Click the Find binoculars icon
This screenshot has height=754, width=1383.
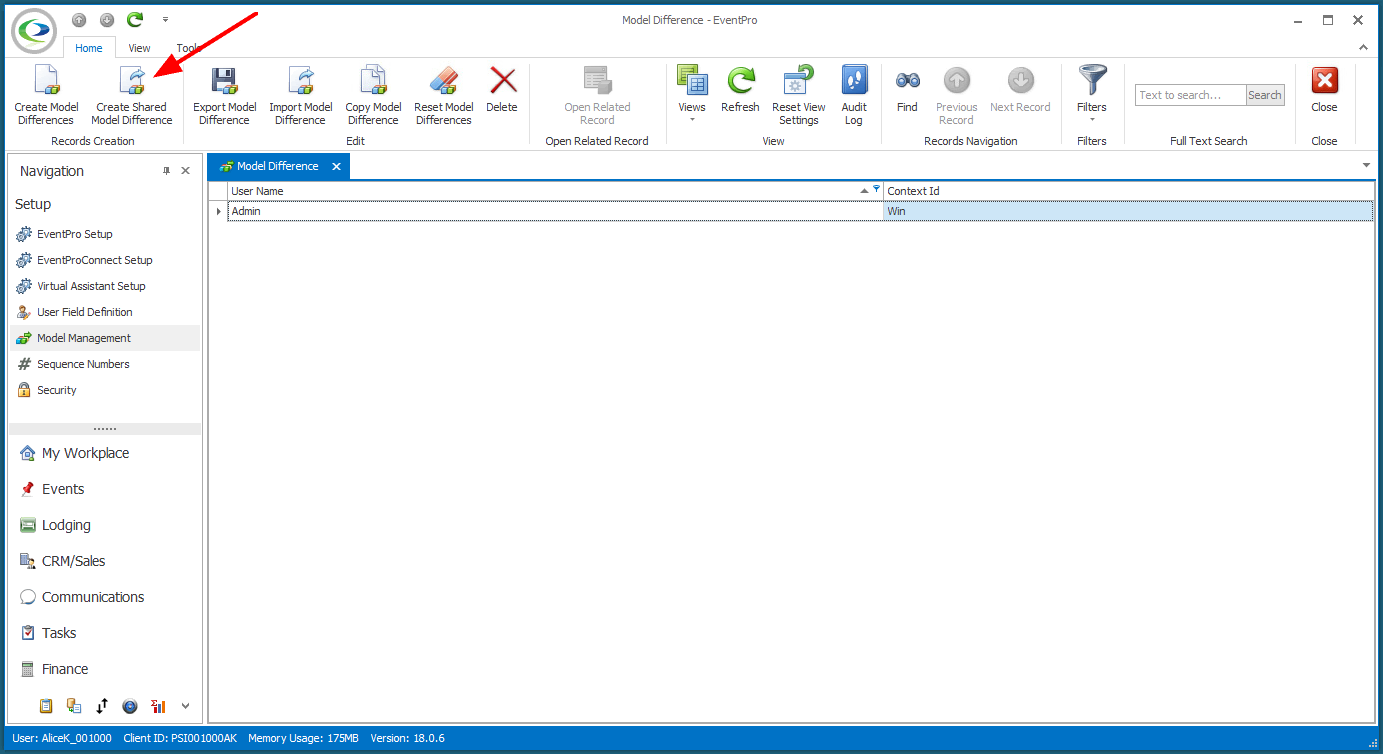click(907, 81)
